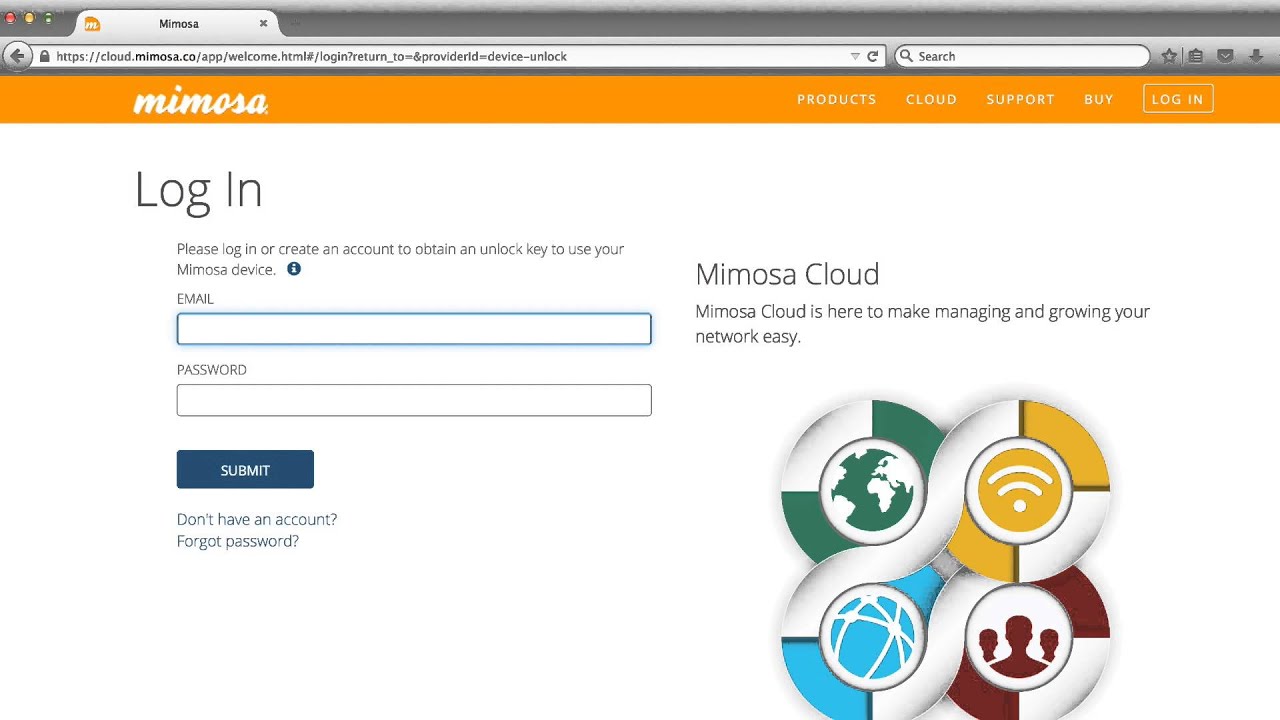Click the blue network sphere icon
The width and height of the screenshot is (1280, 720).
pos(872,637)
